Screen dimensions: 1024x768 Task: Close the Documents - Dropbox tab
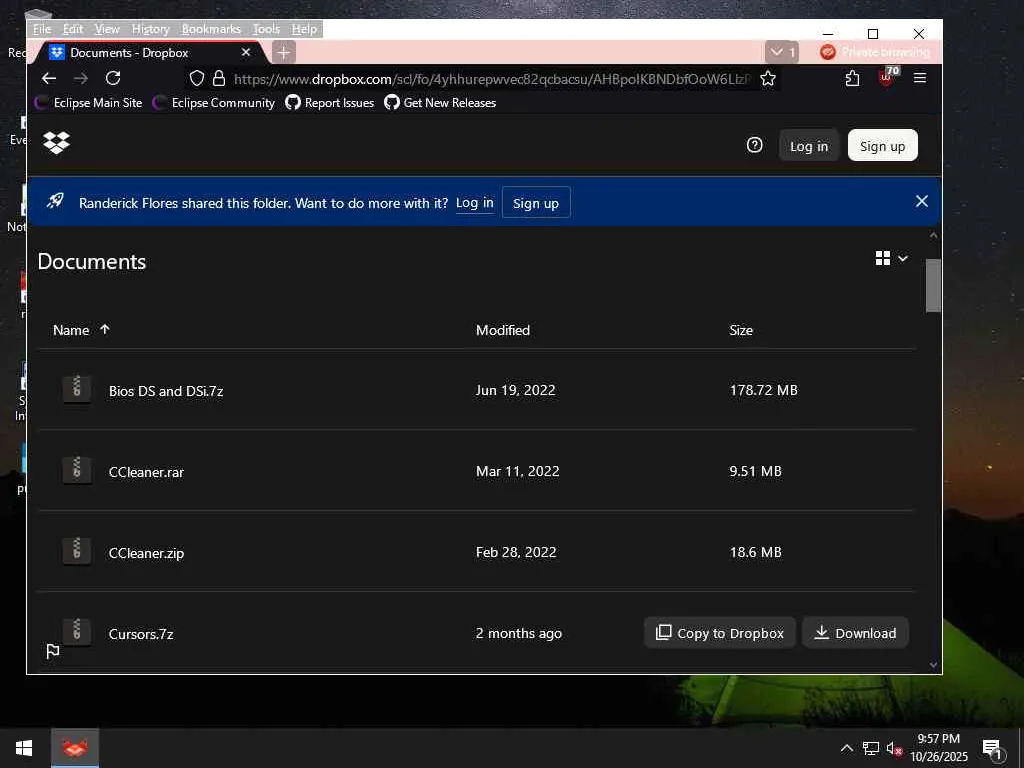point(246,52)
